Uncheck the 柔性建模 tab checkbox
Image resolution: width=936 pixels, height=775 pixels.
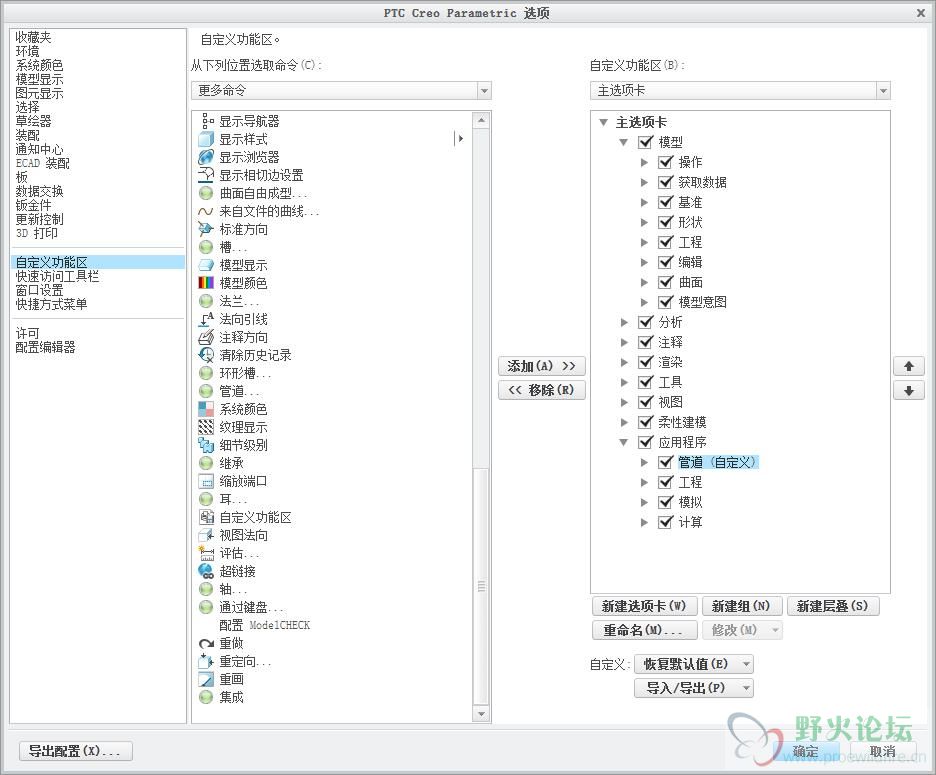pos(645,422)
